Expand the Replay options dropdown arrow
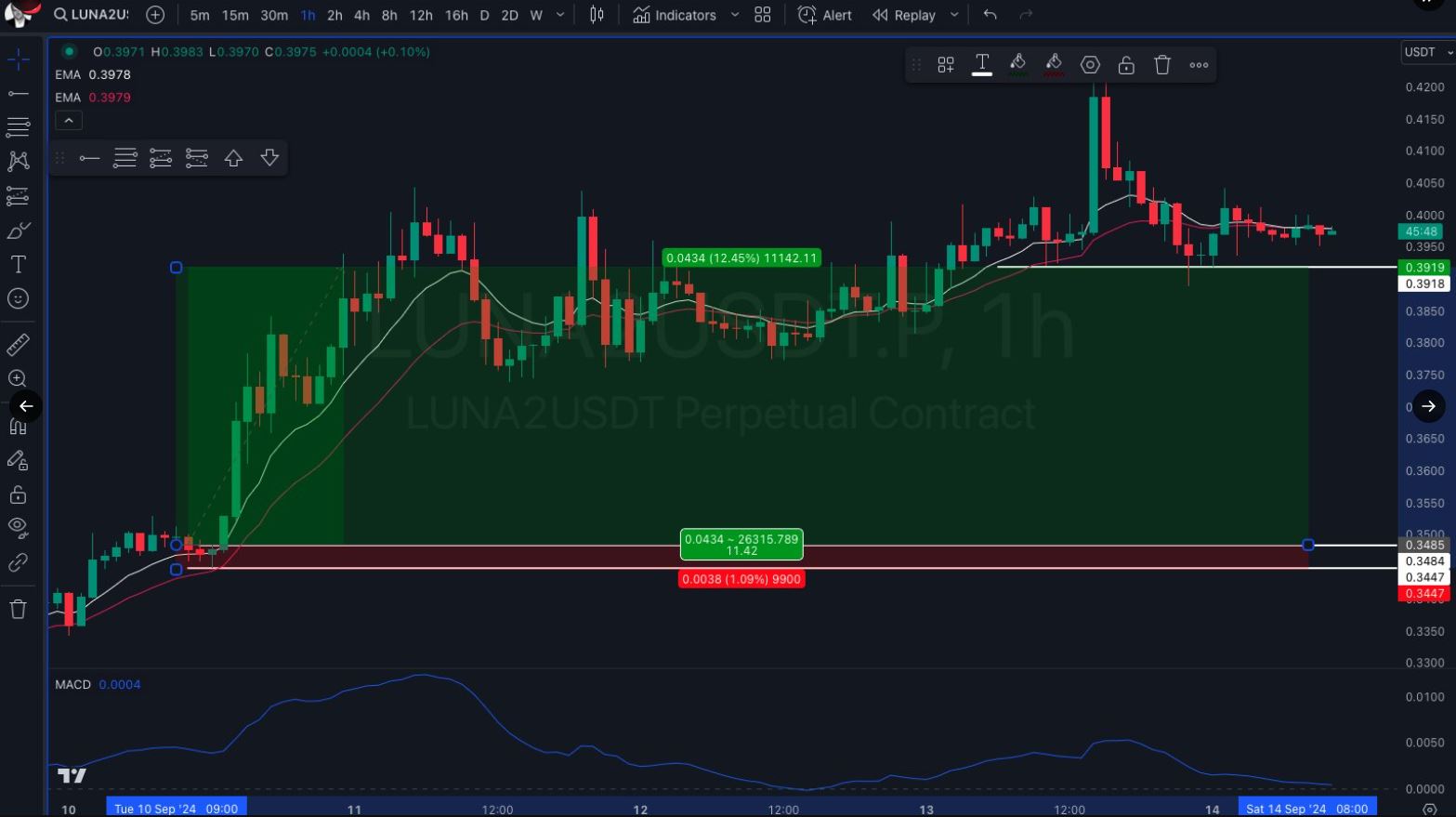The width and height of the screenshot is (1456, 817). coord(954,15)
